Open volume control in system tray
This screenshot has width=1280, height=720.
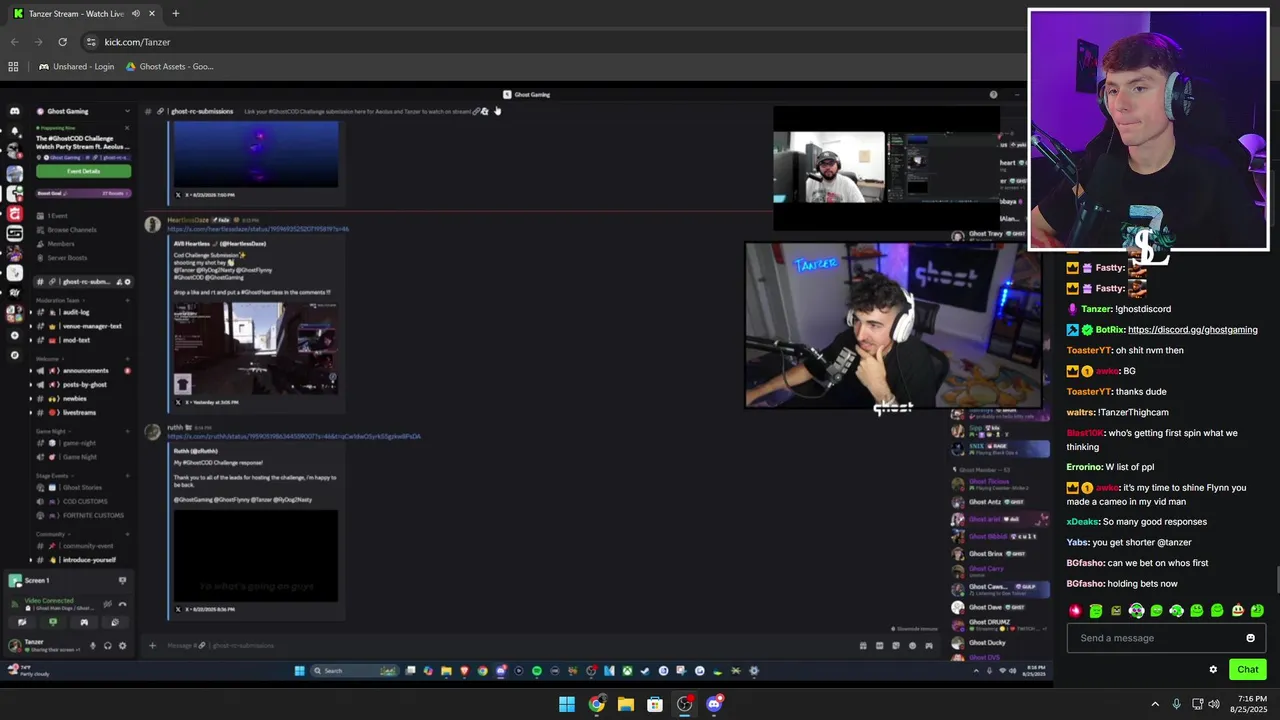[x=1214, y=704]
